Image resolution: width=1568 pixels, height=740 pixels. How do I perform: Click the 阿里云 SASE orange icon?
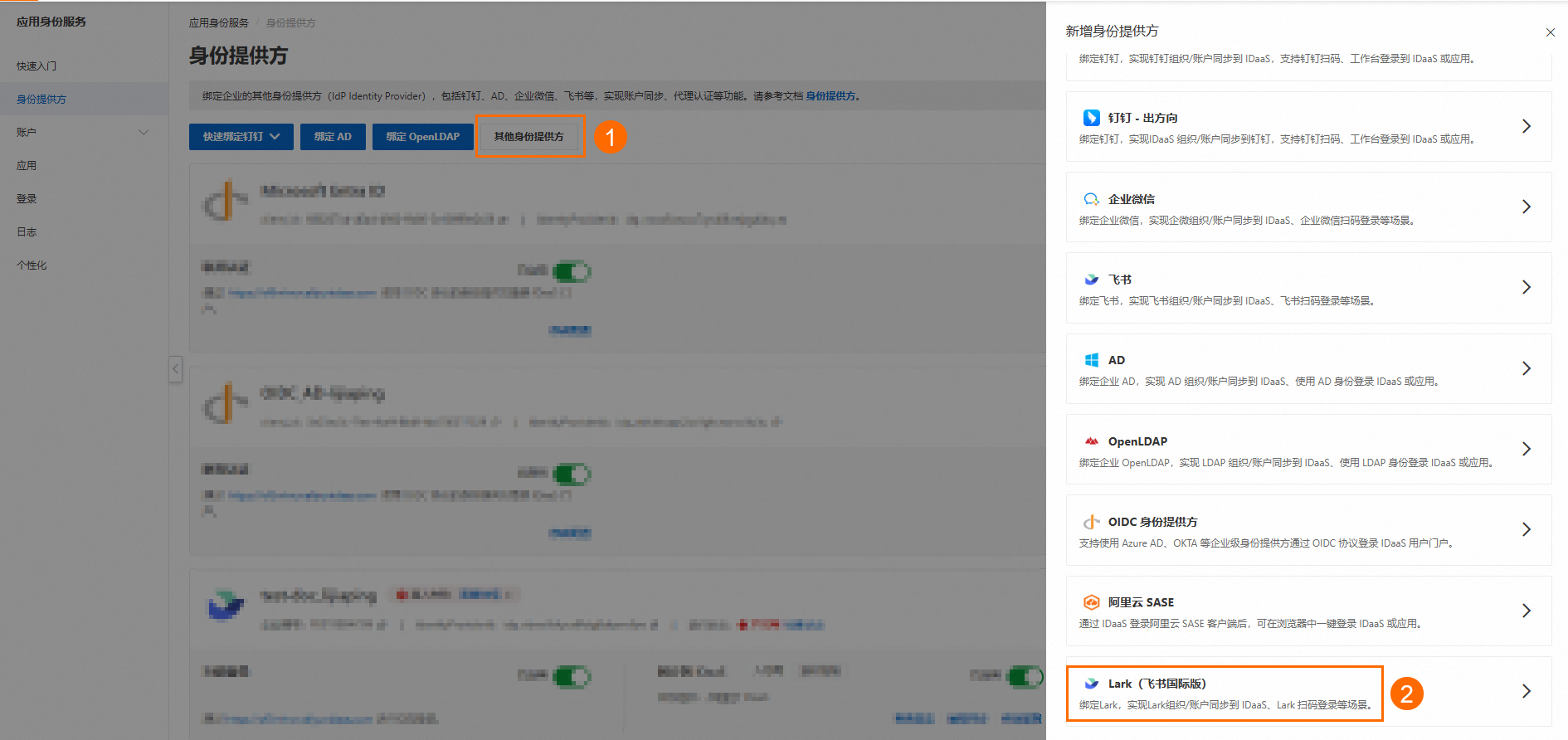[1091, 602]
